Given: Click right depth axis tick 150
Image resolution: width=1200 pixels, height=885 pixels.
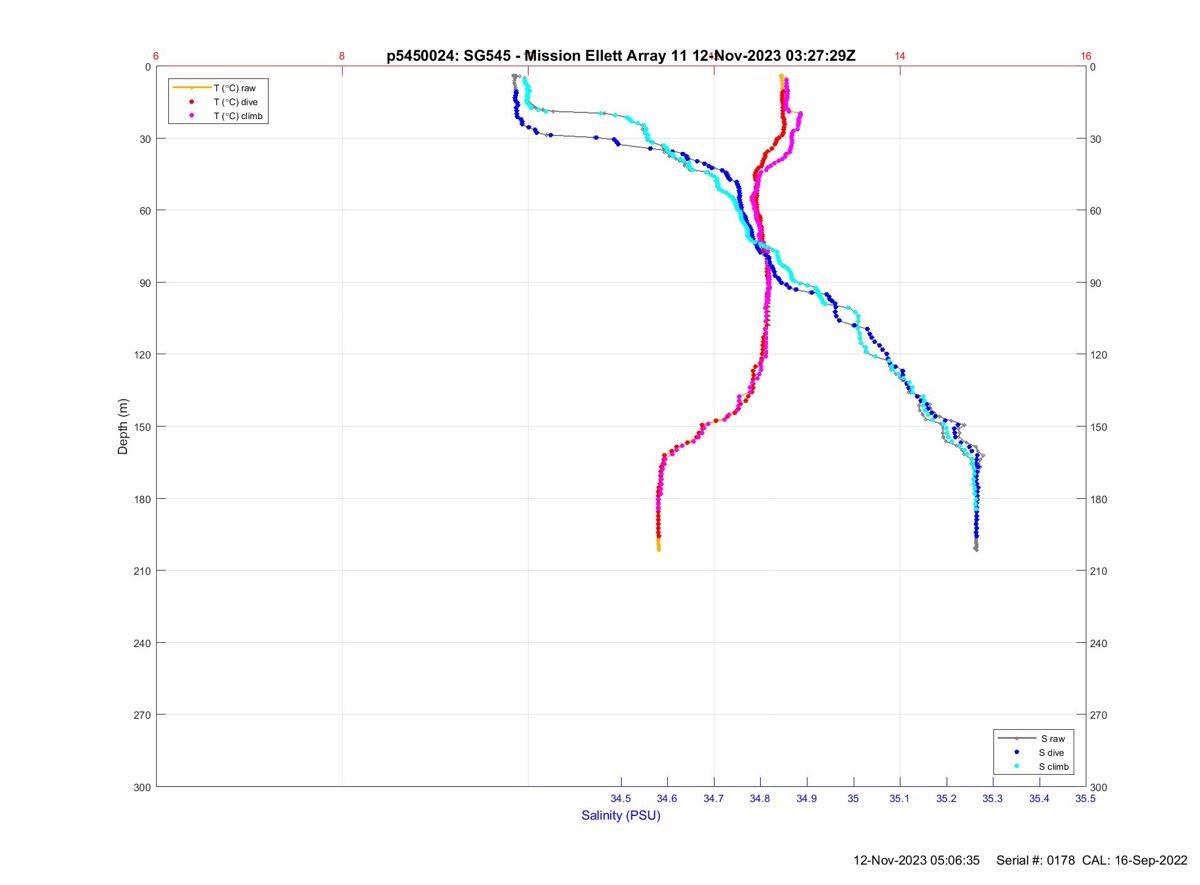Looking at the screenshot, I should [1100, 427].
